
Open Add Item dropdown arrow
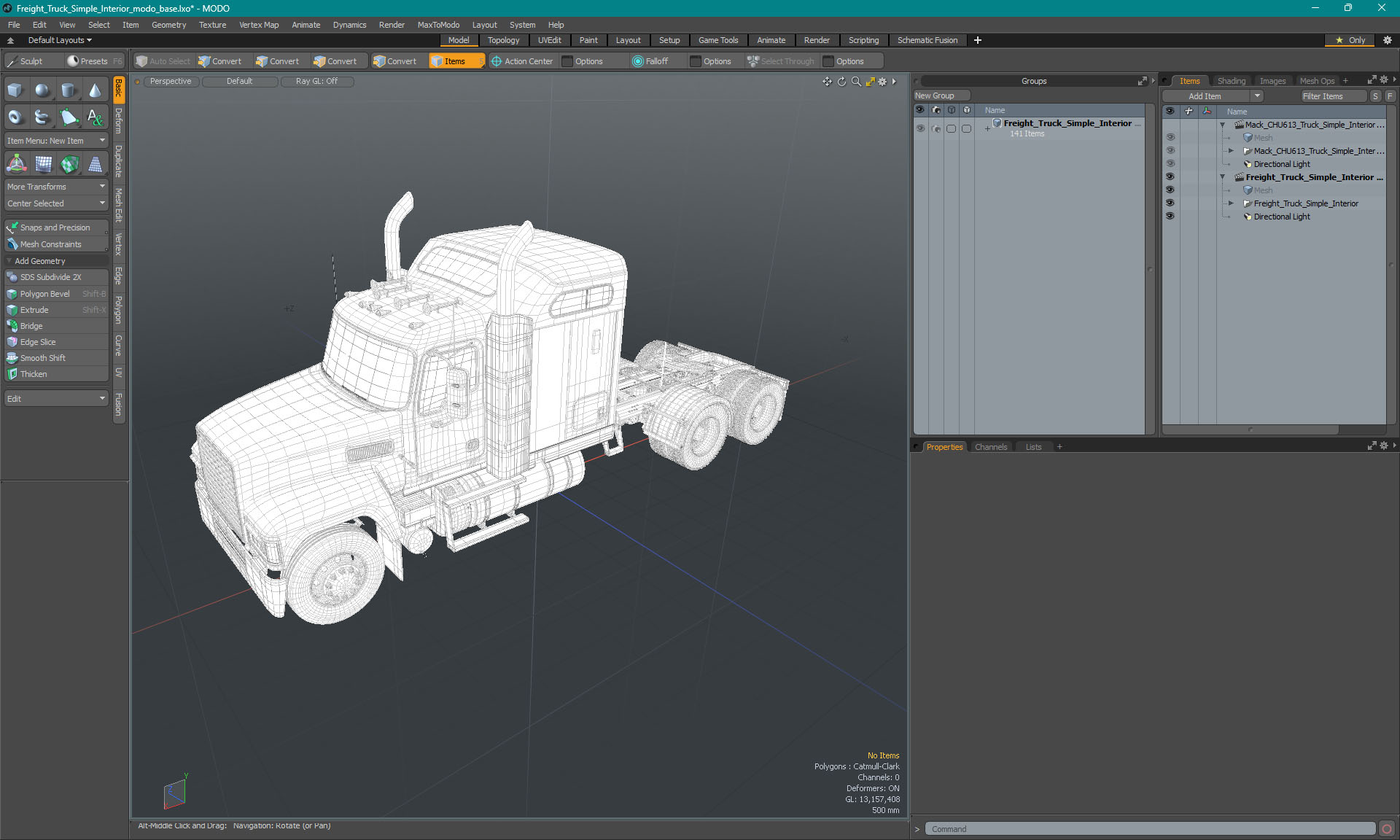click(1257, 96)
